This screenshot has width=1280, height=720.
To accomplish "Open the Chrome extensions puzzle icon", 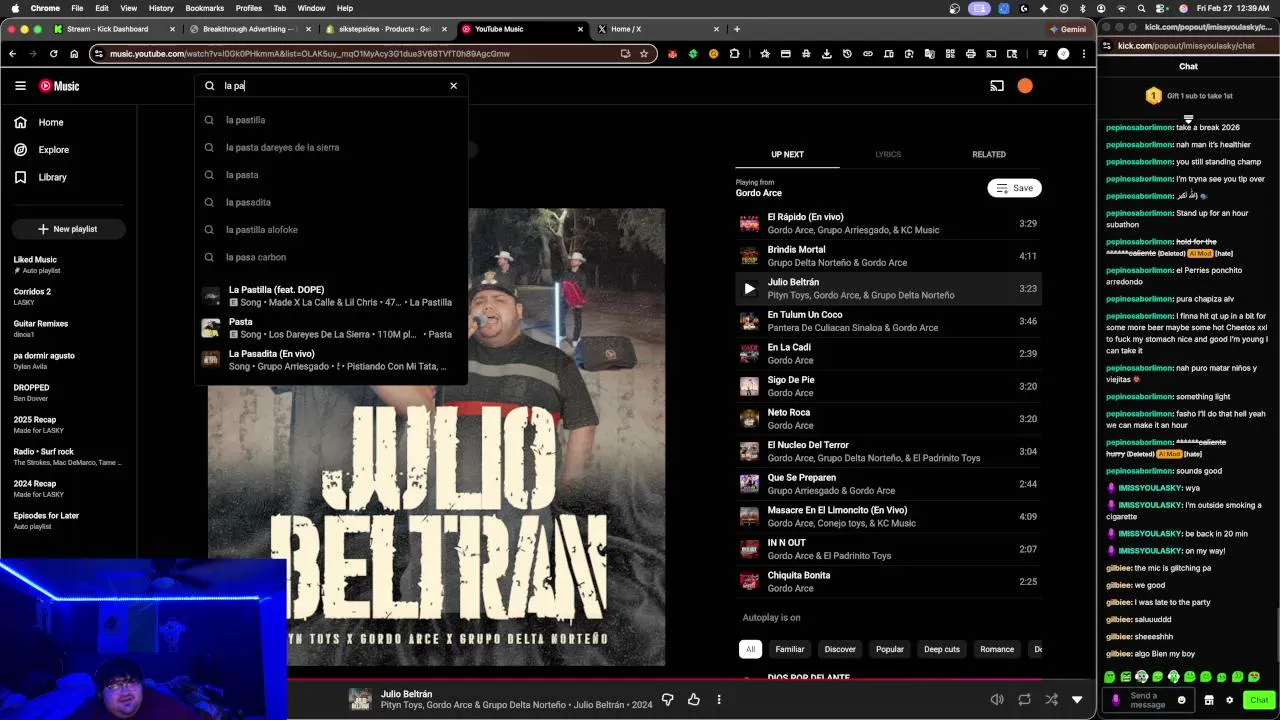I will 734,53.
